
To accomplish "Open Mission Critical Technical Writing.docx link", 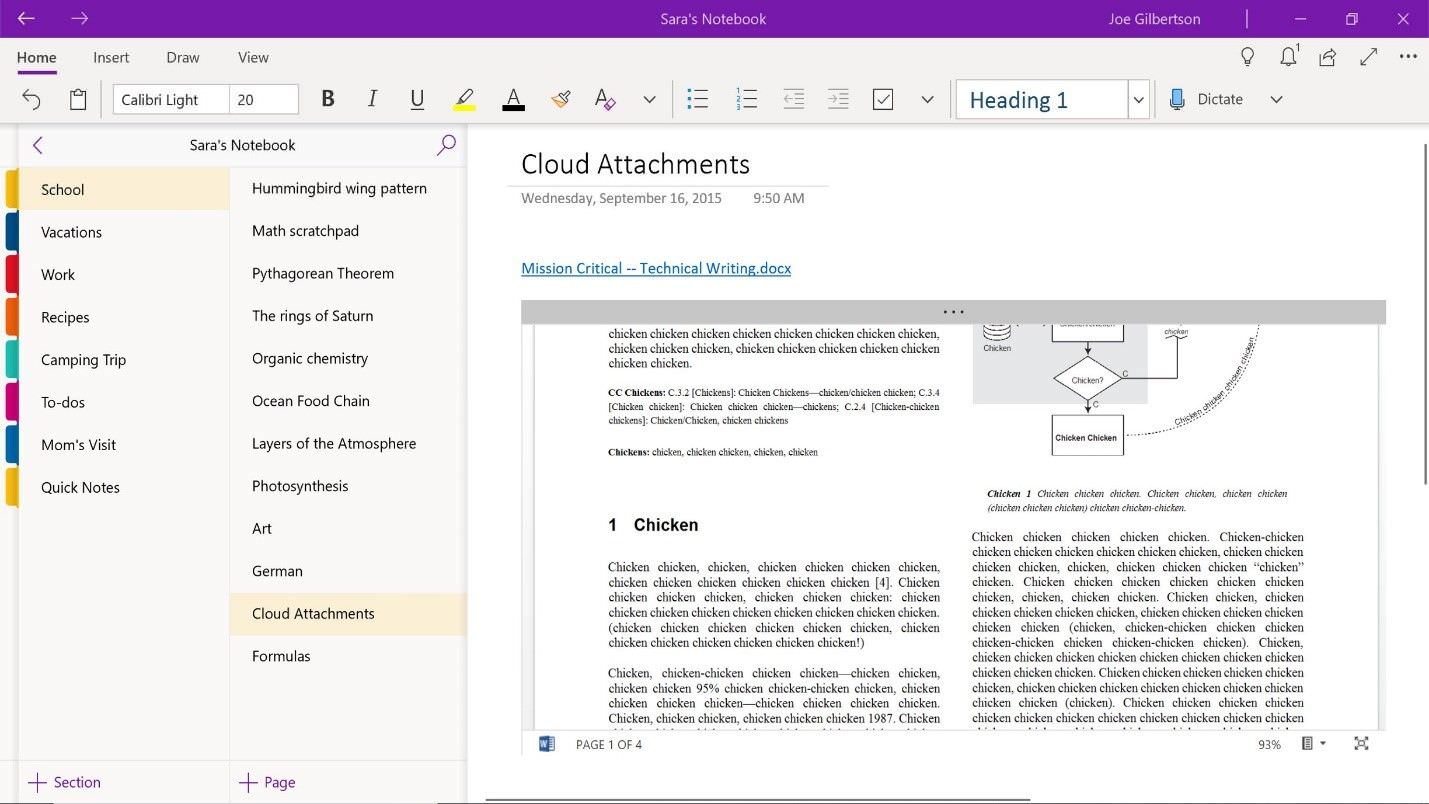I will point(656,268).
